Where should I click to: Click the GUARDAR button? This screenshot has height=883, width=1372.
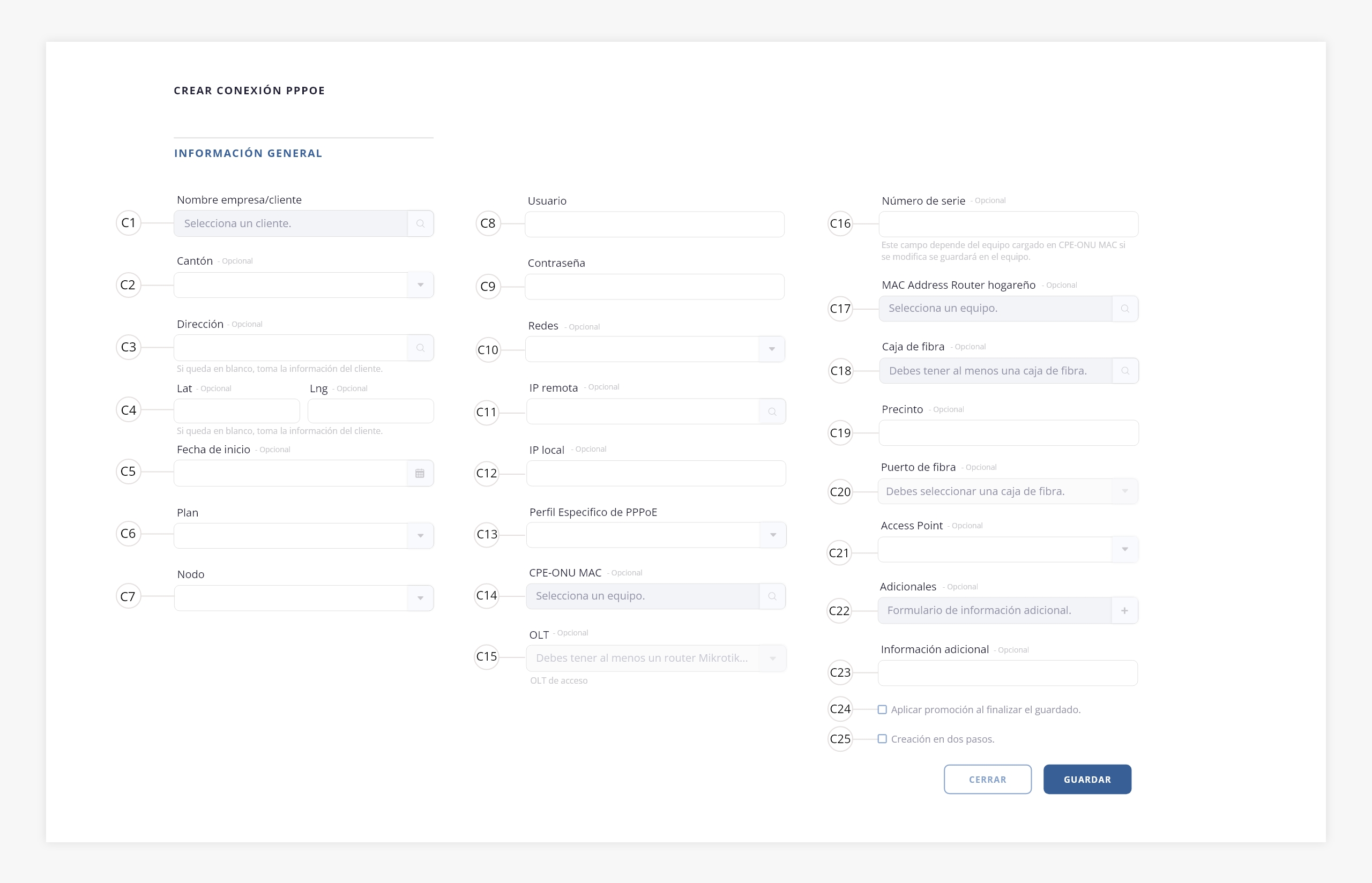pos(1087,779)
